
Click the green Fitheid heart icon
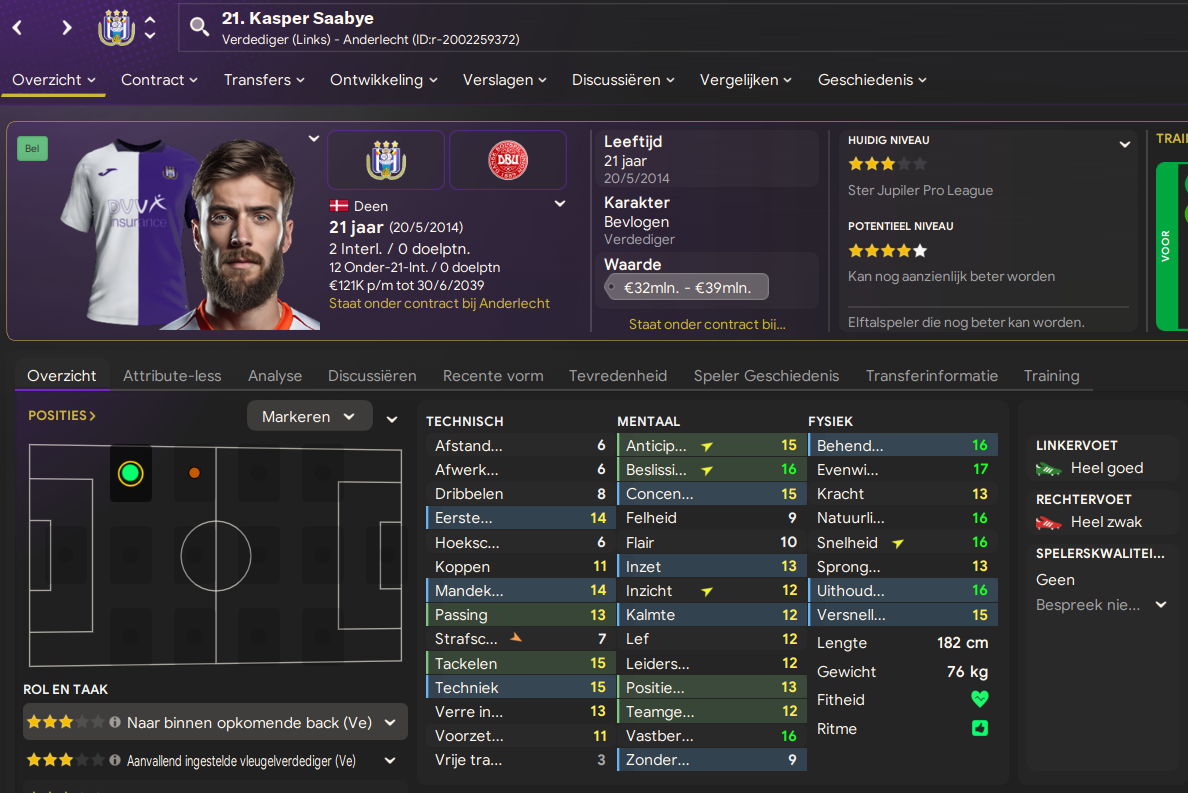(980, 699)
